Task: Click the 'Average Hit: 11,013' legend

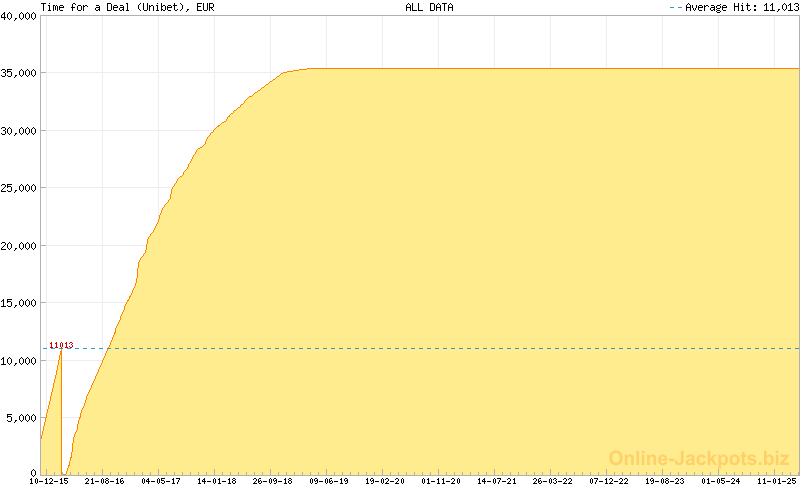Action: pos(734,7)
